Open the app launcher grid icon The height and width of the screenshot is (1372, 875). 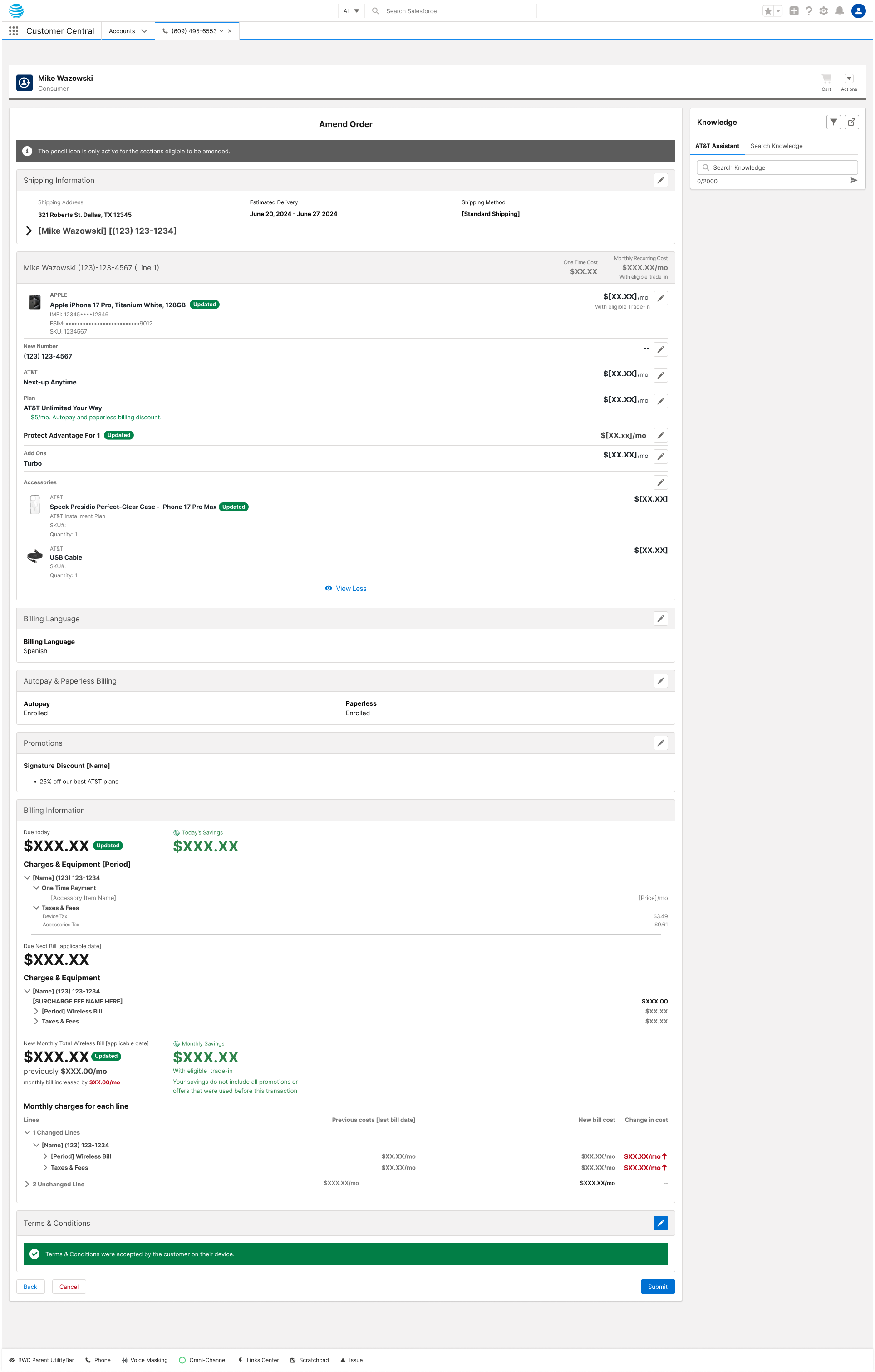coord(14,31)
